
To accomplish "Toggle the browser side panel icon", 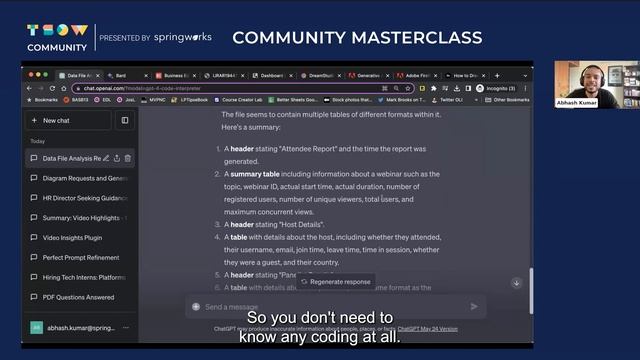I will coord(468,88).
